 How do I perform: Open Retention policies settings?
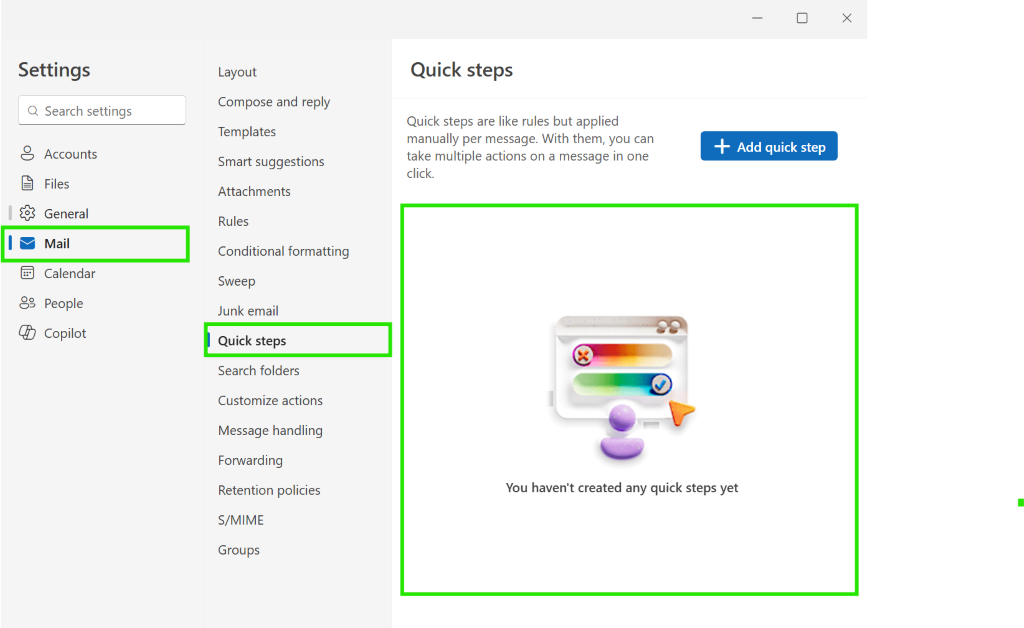pyautogui.click(x=269, y=490)
